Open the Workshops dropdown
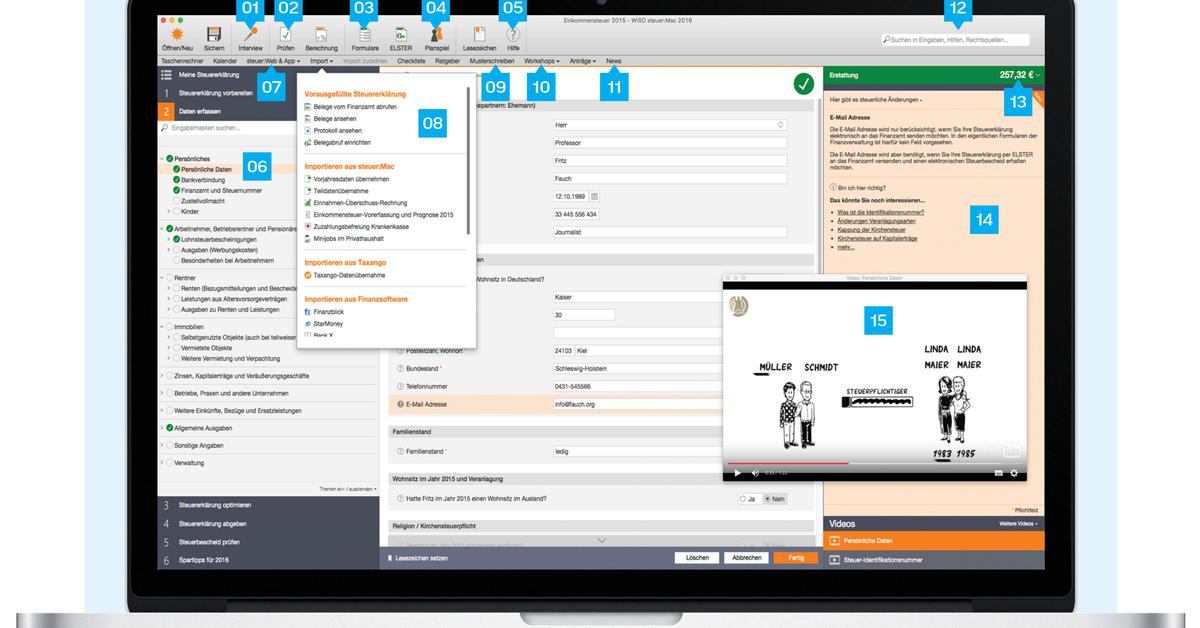 [x=541, y=61]
